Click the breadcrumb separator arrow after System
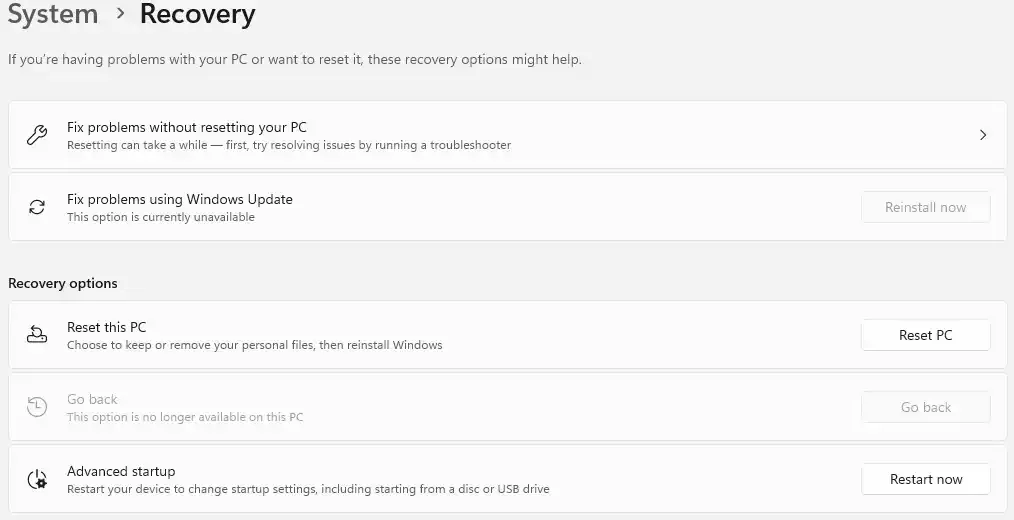1014x520 pixels. pyautogui.click(x=120, y=15)
